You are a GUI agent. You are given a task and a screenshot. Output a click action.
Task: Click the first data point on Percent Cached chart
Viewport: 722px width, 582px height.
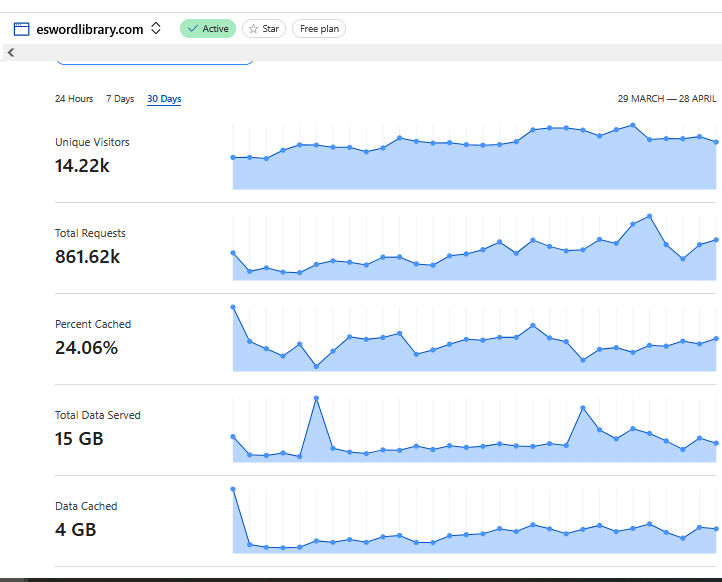click(233, 307)
